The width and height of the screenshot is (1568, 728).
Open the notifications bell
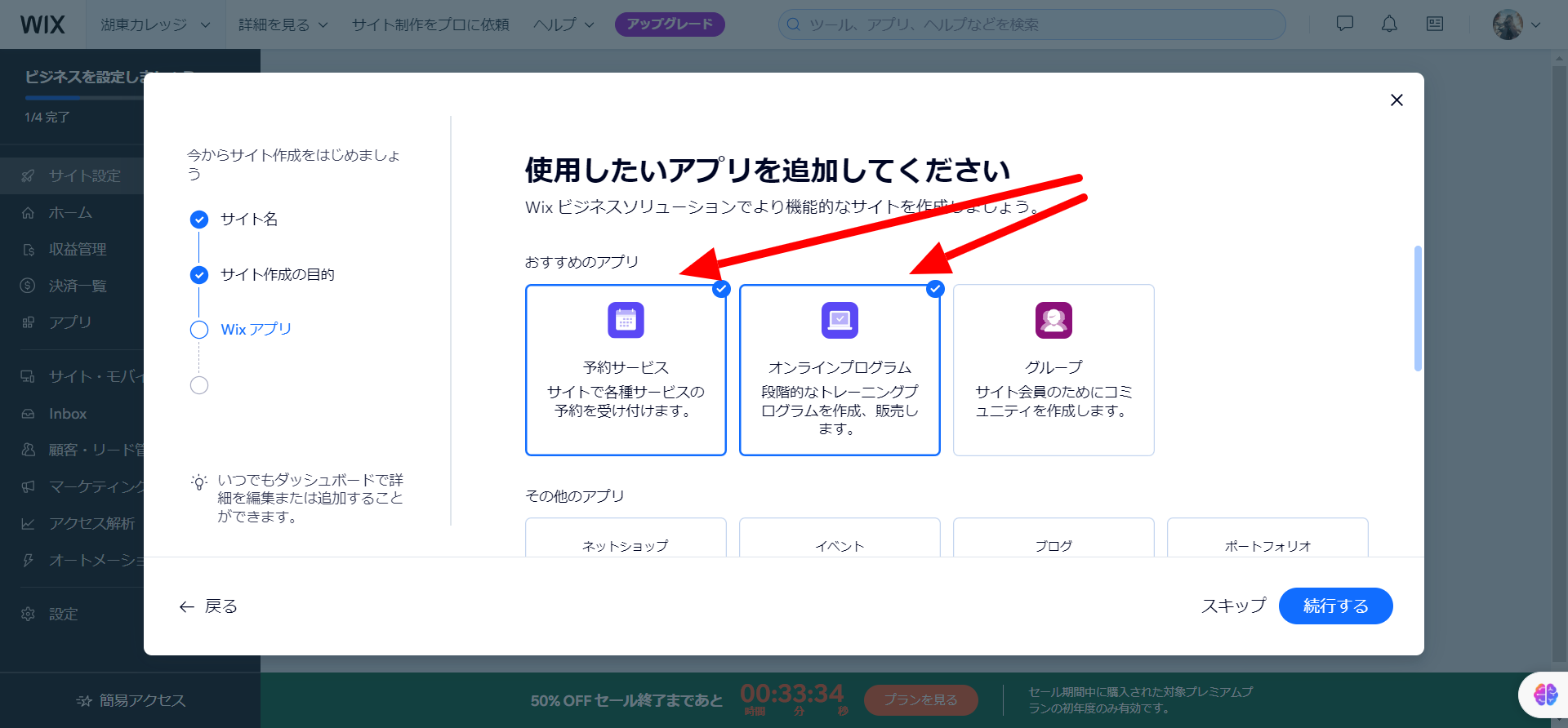1389,24
